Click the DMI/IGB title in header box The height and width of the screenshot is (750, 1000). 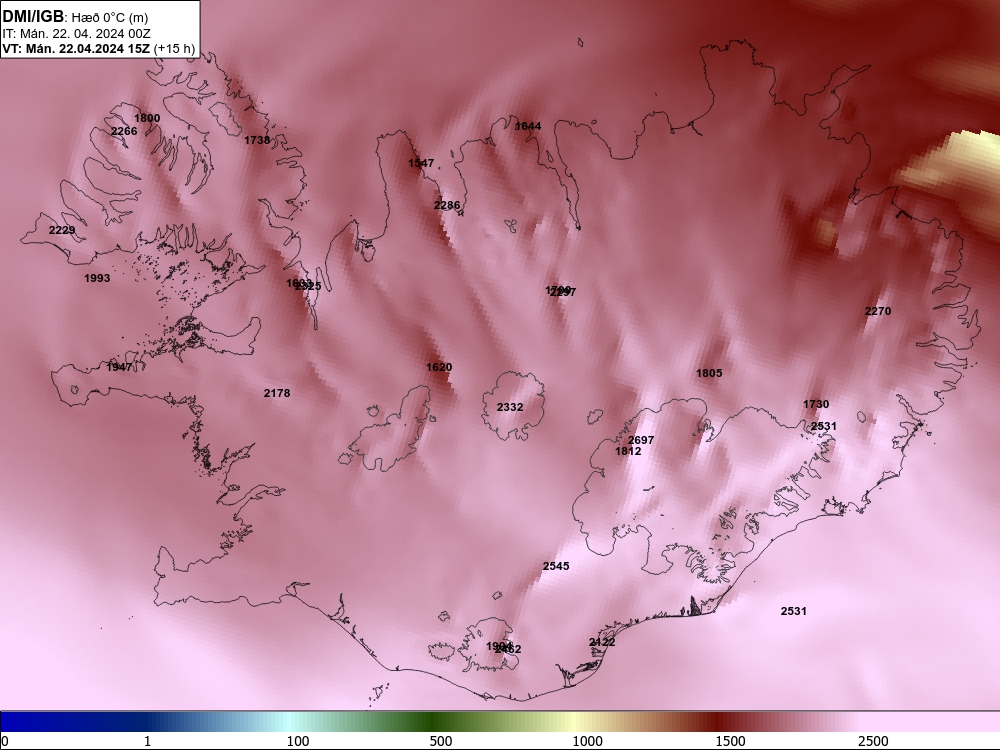(x=33, y=17)
